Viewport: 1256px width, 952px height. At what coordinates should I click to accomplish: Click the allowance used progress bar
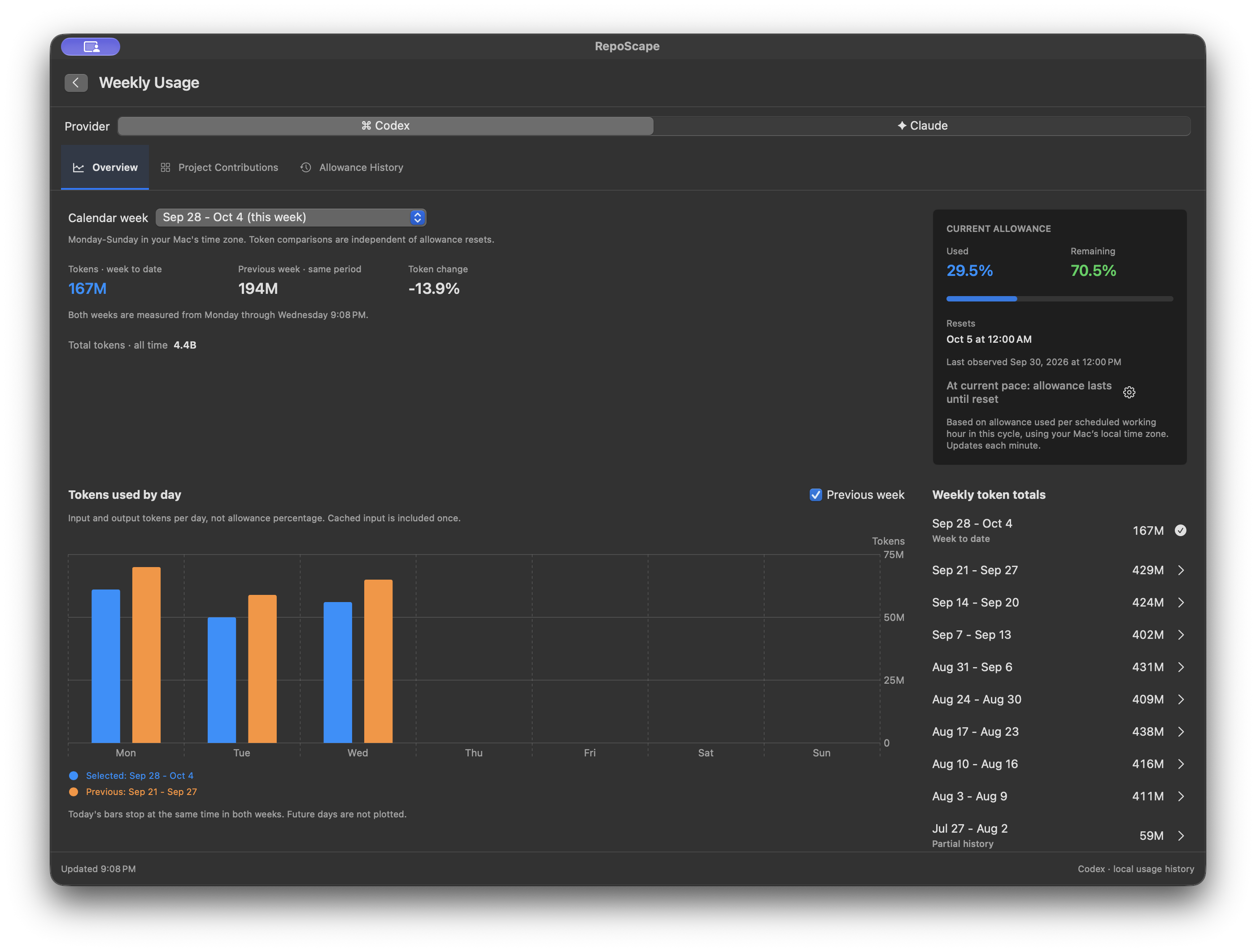pyautogui.click(x=1059, y=299)
